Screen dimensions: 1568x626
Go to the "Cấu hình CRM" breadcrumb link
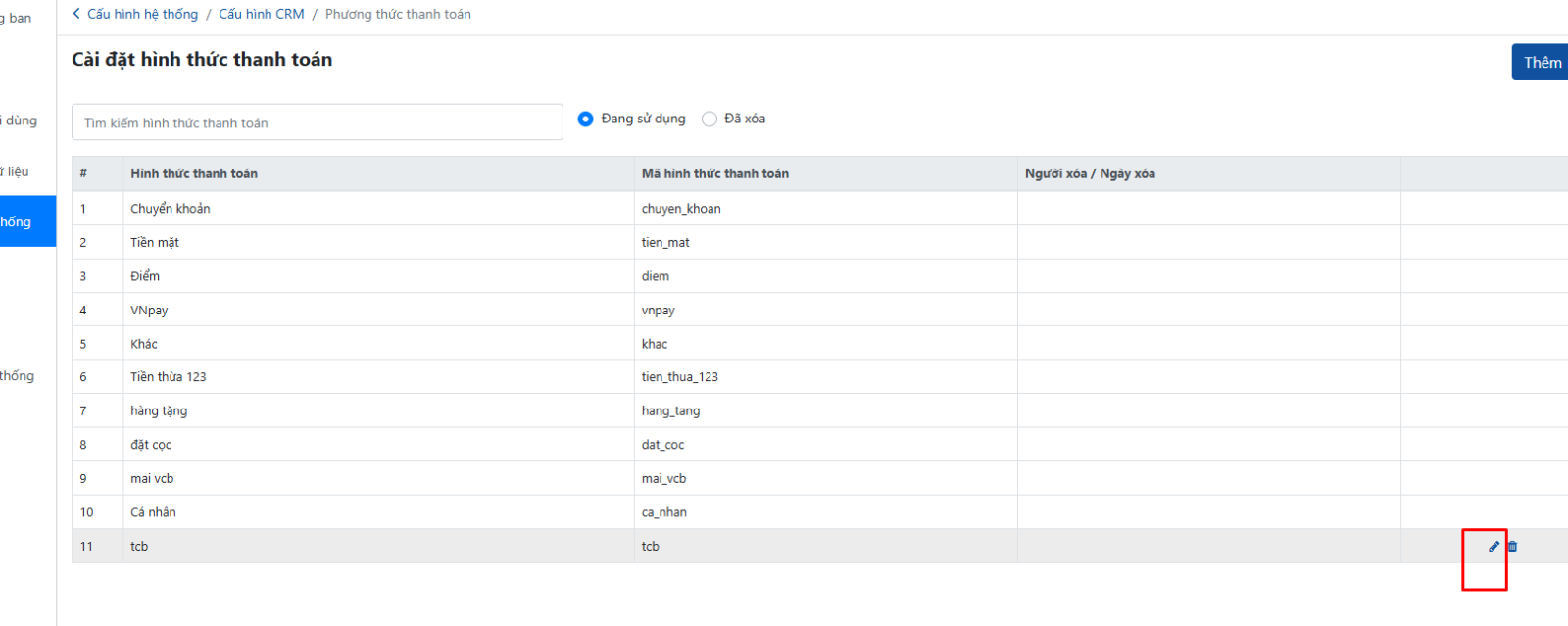261,14
